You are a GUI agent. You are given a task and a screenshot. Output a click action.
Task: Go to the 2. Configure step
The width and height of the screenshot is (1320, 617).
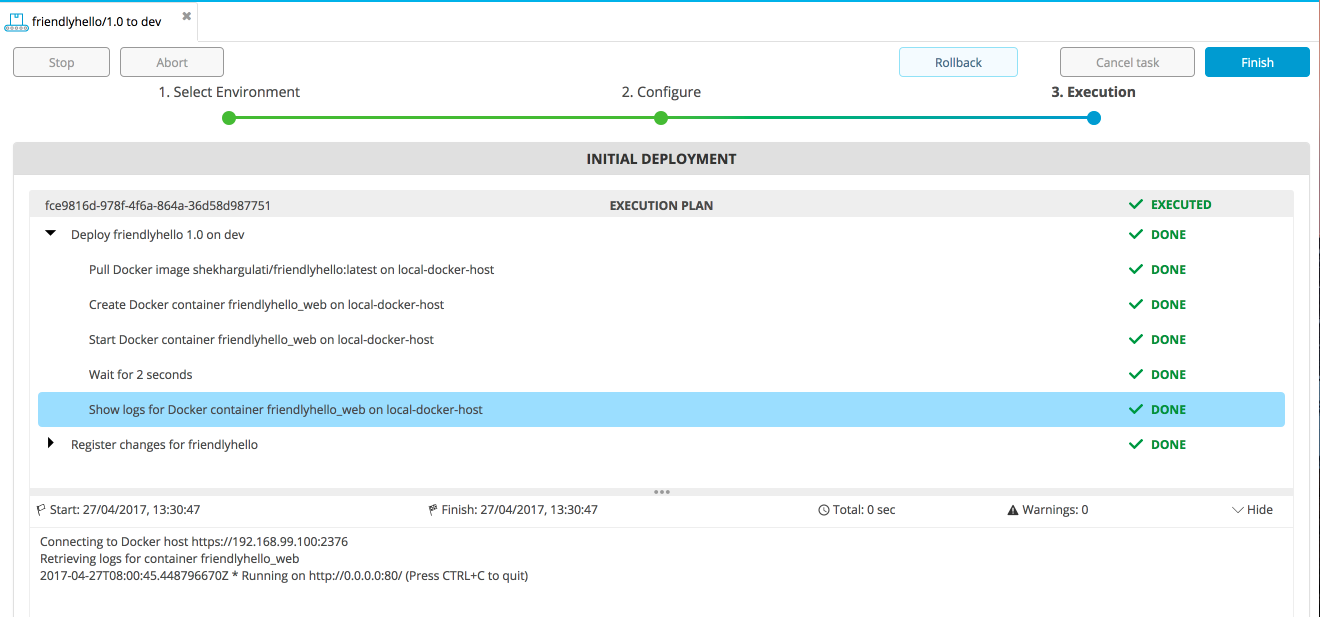(661, 118)
